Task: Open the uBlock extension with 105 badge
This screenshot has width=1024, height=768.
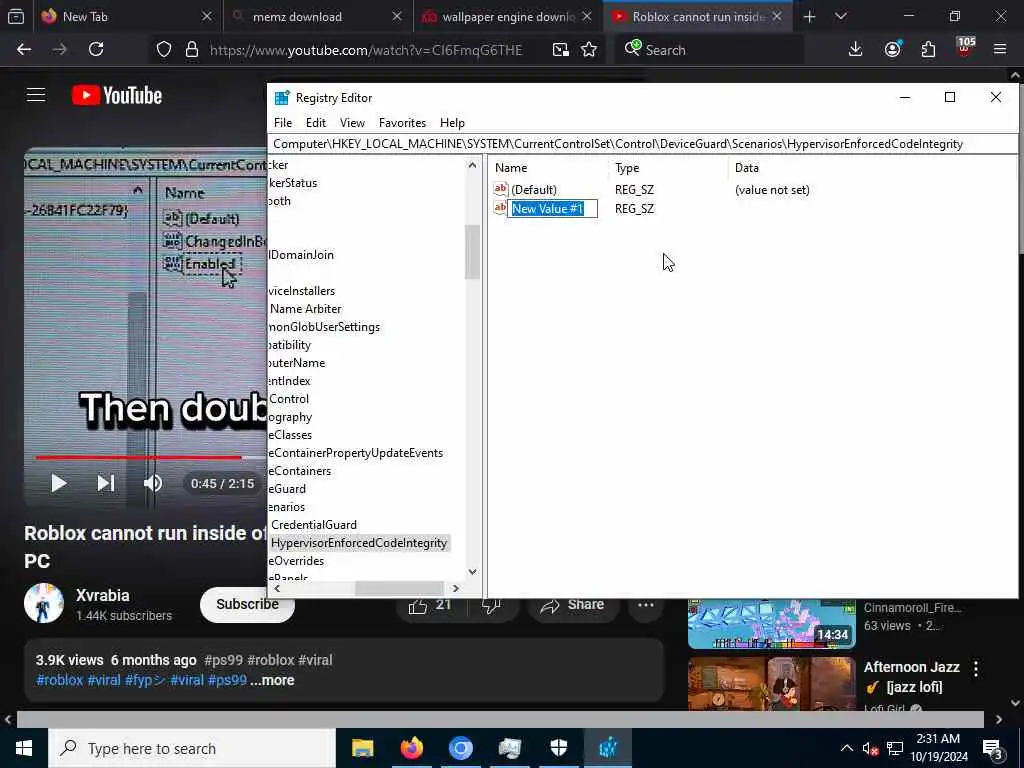Action: [x=965, y=48]
